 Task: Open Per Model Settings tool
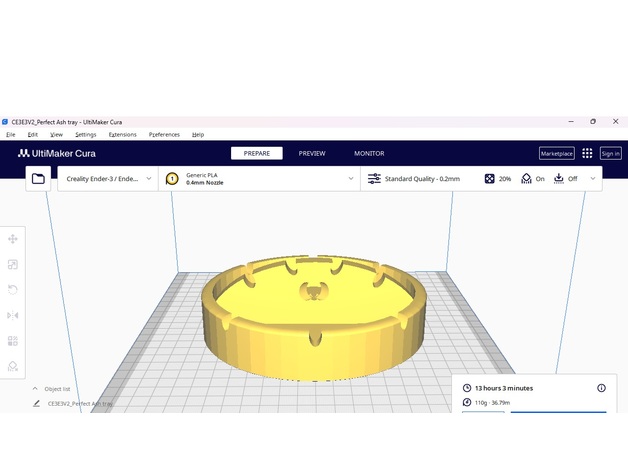pyautogui.click(x=13, y=341)
